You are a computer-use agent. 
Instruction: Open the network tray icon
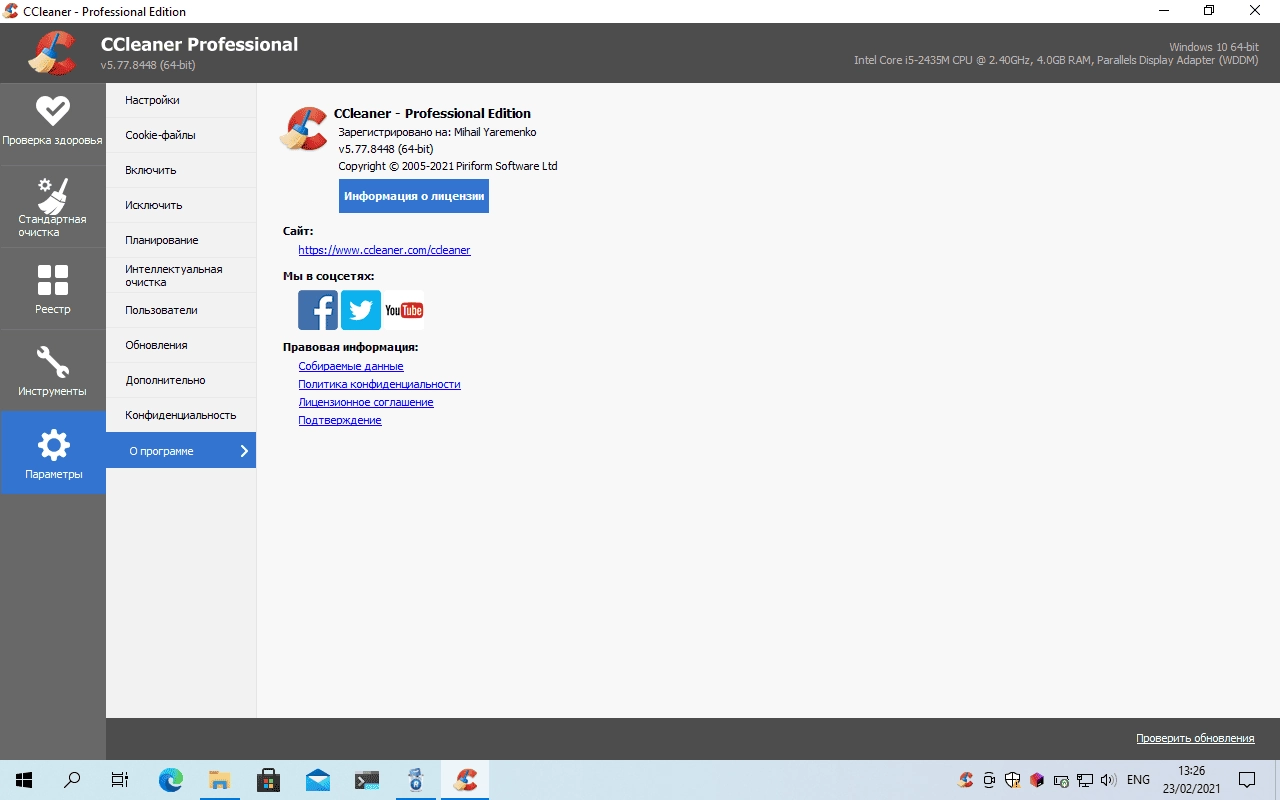click(1085, 780)
